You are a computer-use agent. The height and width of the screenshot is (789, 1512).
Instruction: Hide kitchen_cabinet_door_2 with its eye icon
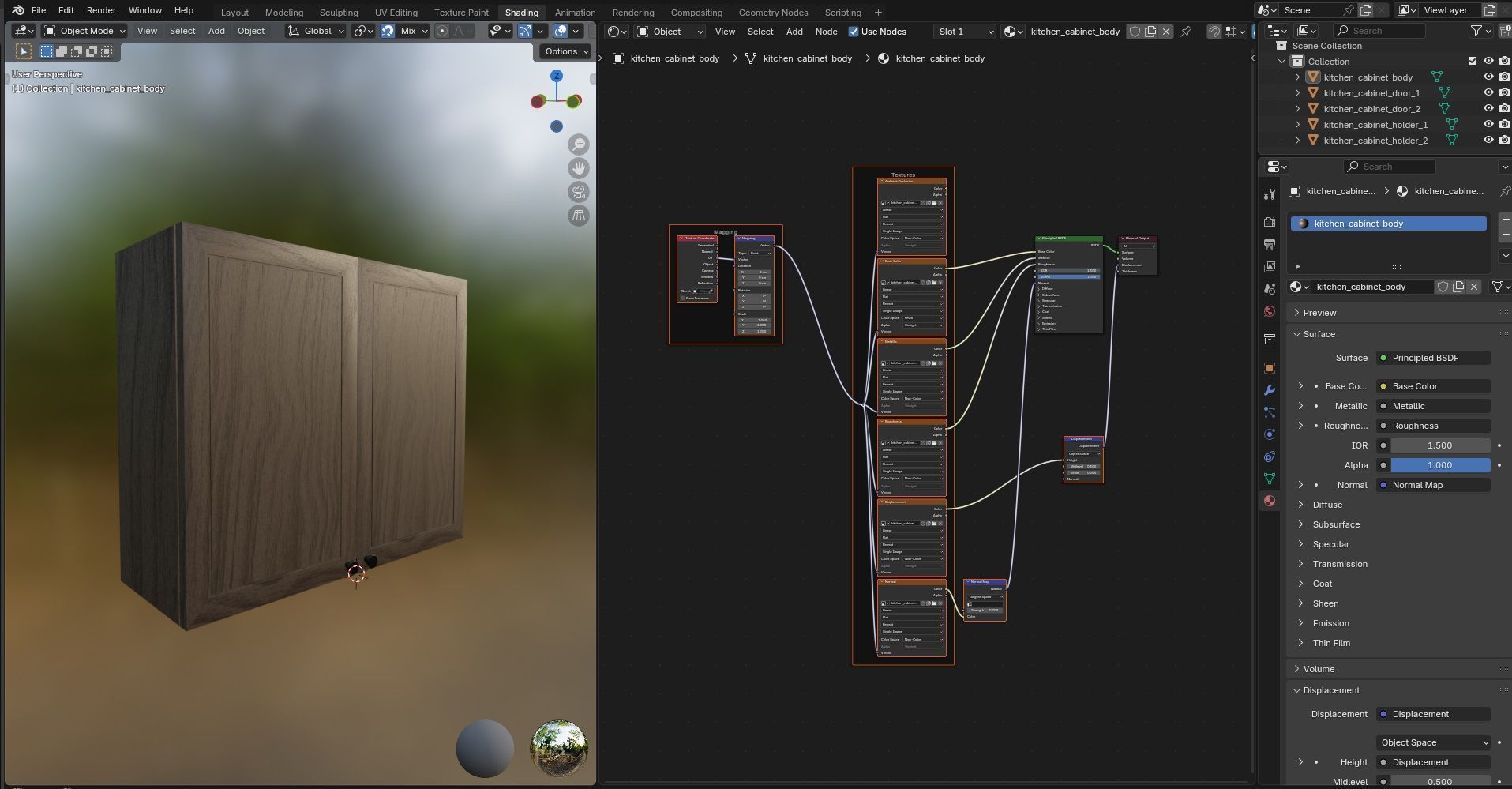[1488, 108]
